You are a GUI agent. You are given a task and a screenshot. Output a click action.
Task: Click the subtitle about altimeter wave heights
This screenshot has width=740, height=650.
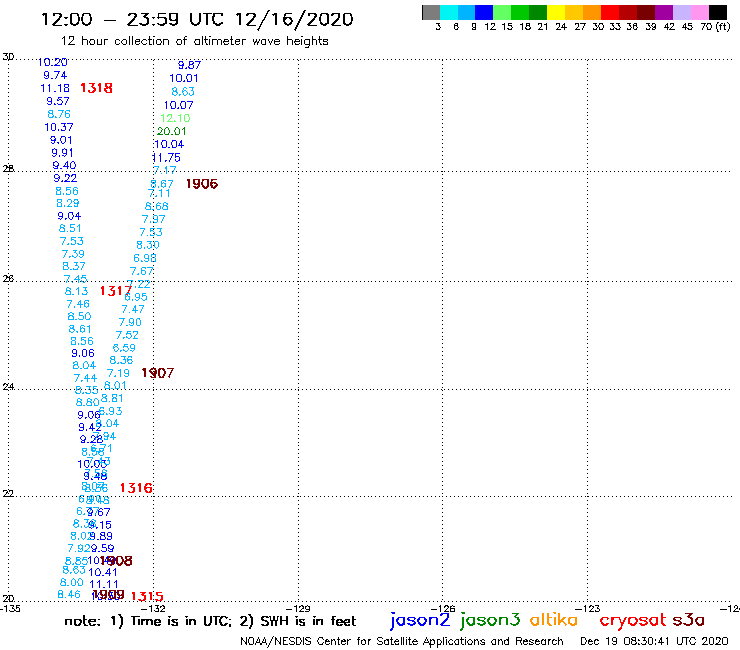click(x=195, y=42)
